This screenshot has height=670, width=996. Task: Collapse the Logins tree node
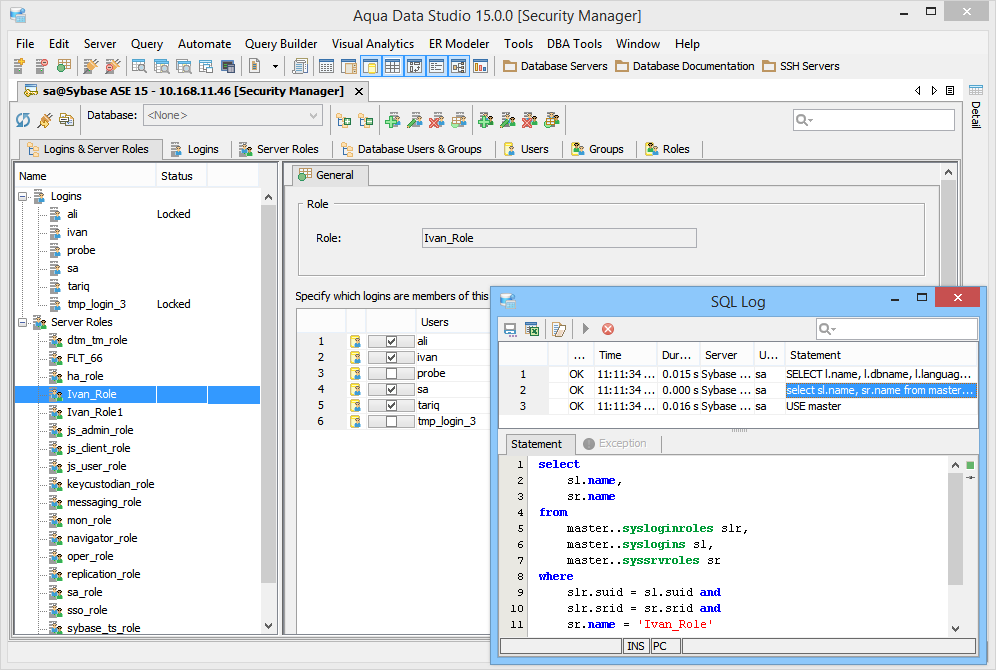pyautogui.click(x=23, y=196)
